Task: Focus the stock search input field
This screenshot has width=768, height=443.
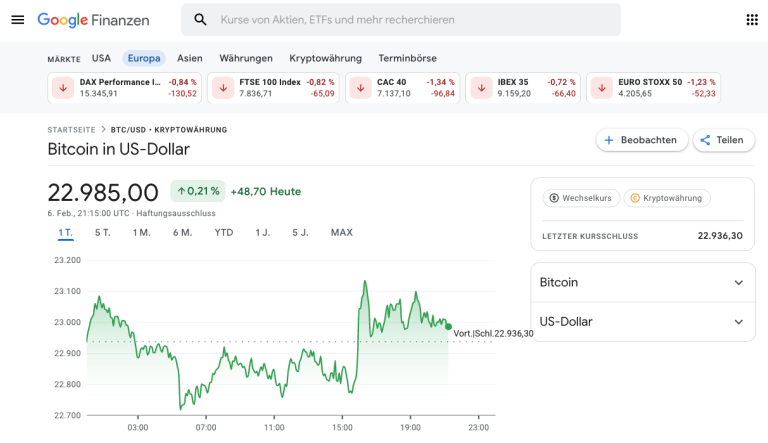Action: tap(401, 20)
